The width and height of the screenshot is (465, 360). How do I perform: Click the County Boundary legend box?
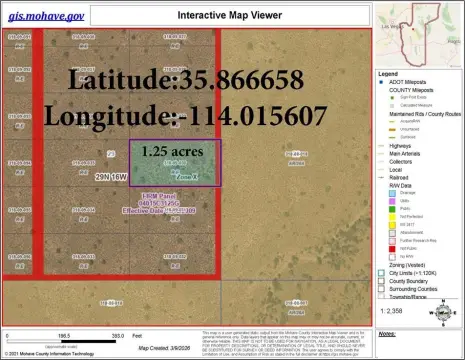pyautogui.click(x=381, y=281)
